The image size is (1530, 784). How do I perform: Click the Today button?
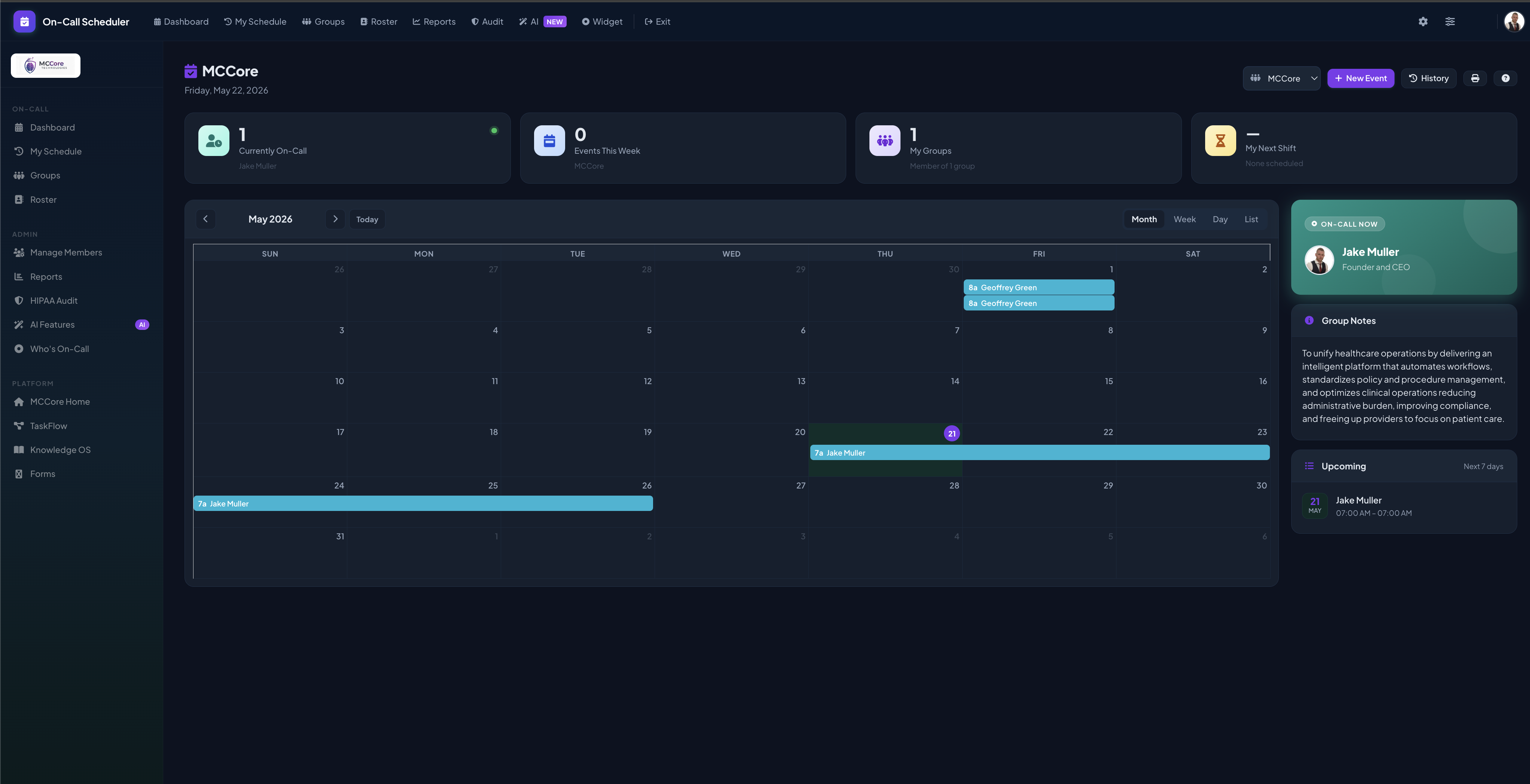(x=367, y=220)
